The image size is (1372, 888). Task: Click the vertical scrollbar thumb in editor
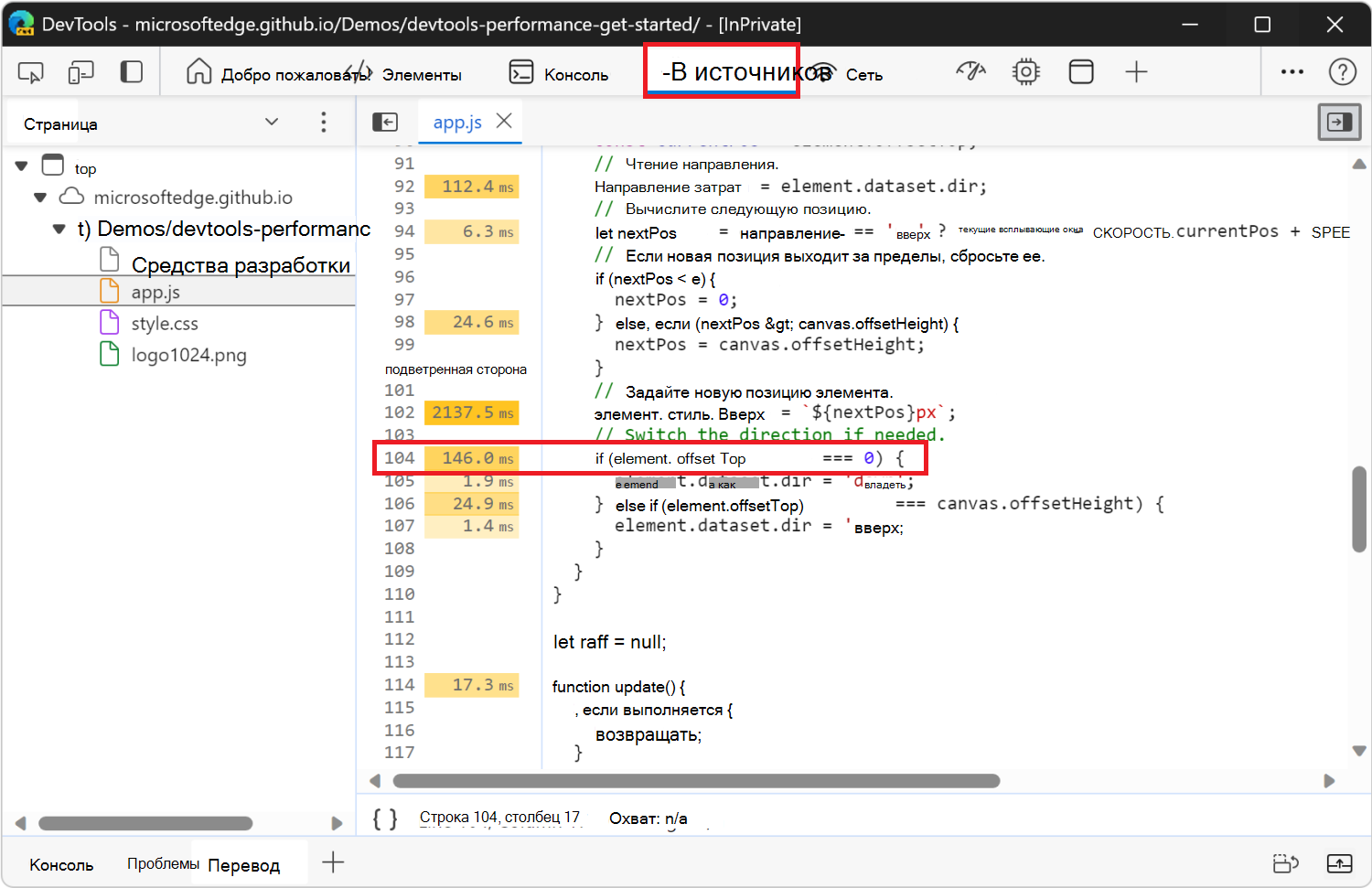(x=1359, y=509)
